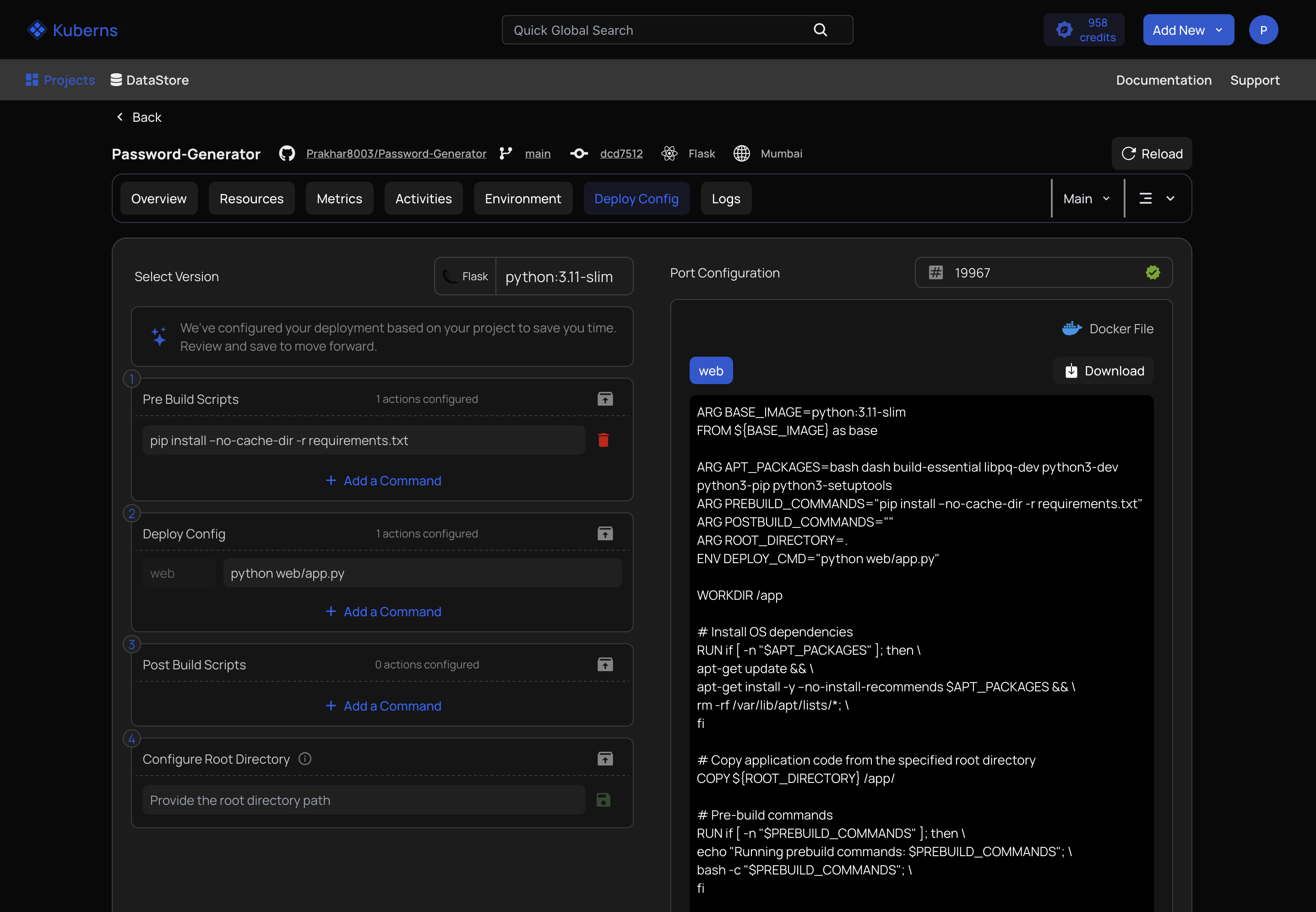The image size is (1316, 912).
Task: Click the DataStore database icon
Action: (x=116, y=80)
